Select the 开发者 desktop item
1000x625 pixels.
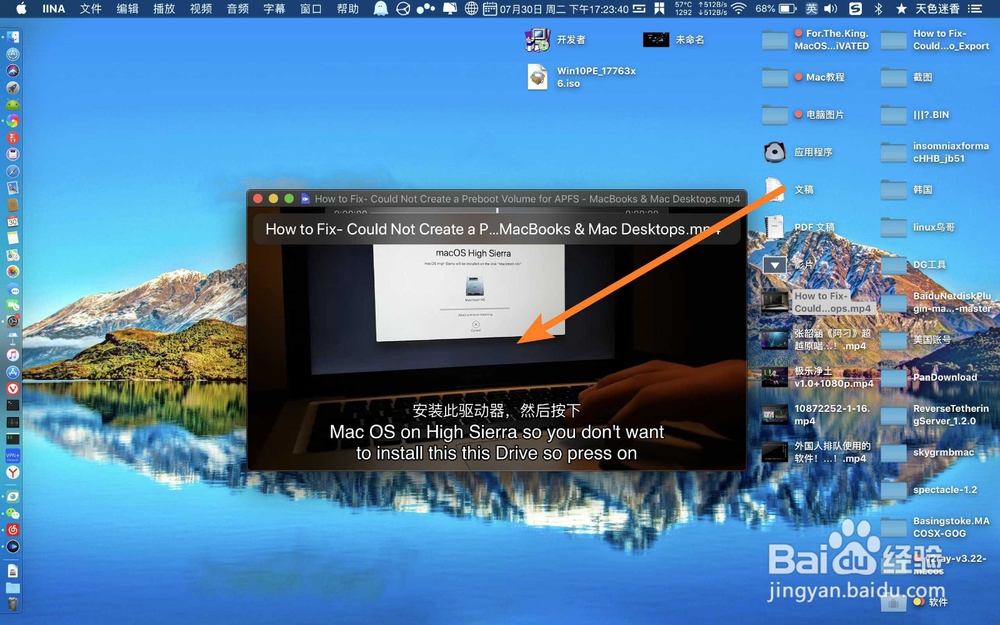click(555, 40)
